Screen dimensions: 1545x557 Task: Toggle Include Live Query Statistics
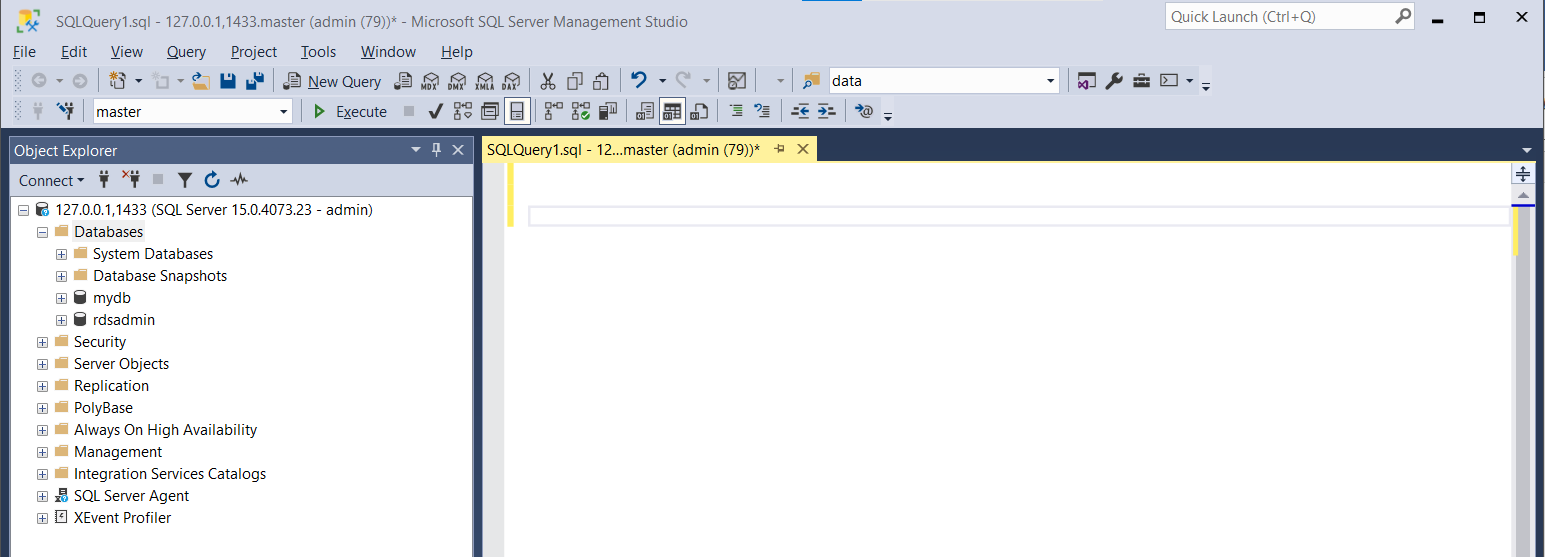pos(580,111)
